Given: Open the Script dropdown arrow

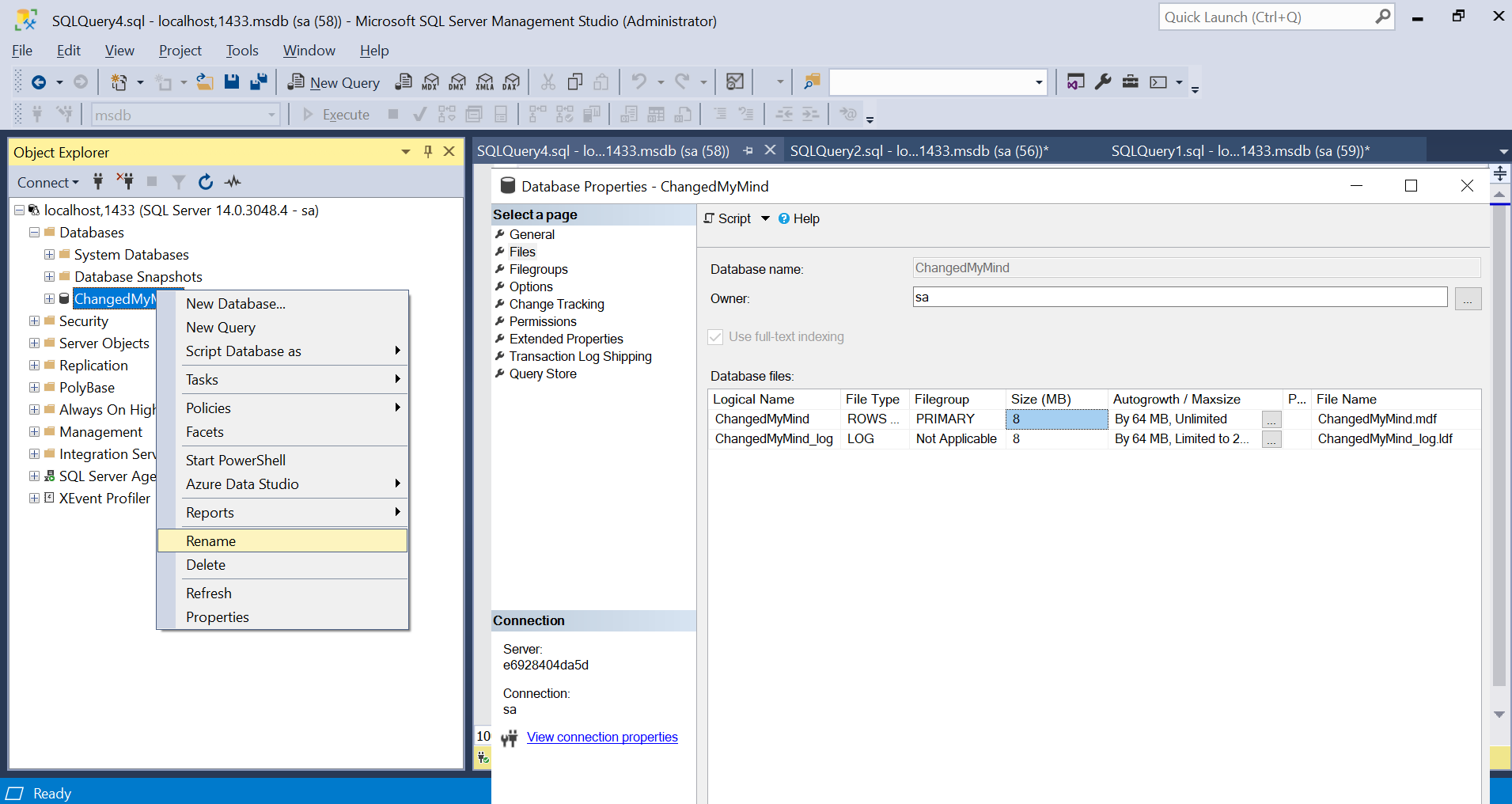Looking at the screenshot, I should (765, 219).
